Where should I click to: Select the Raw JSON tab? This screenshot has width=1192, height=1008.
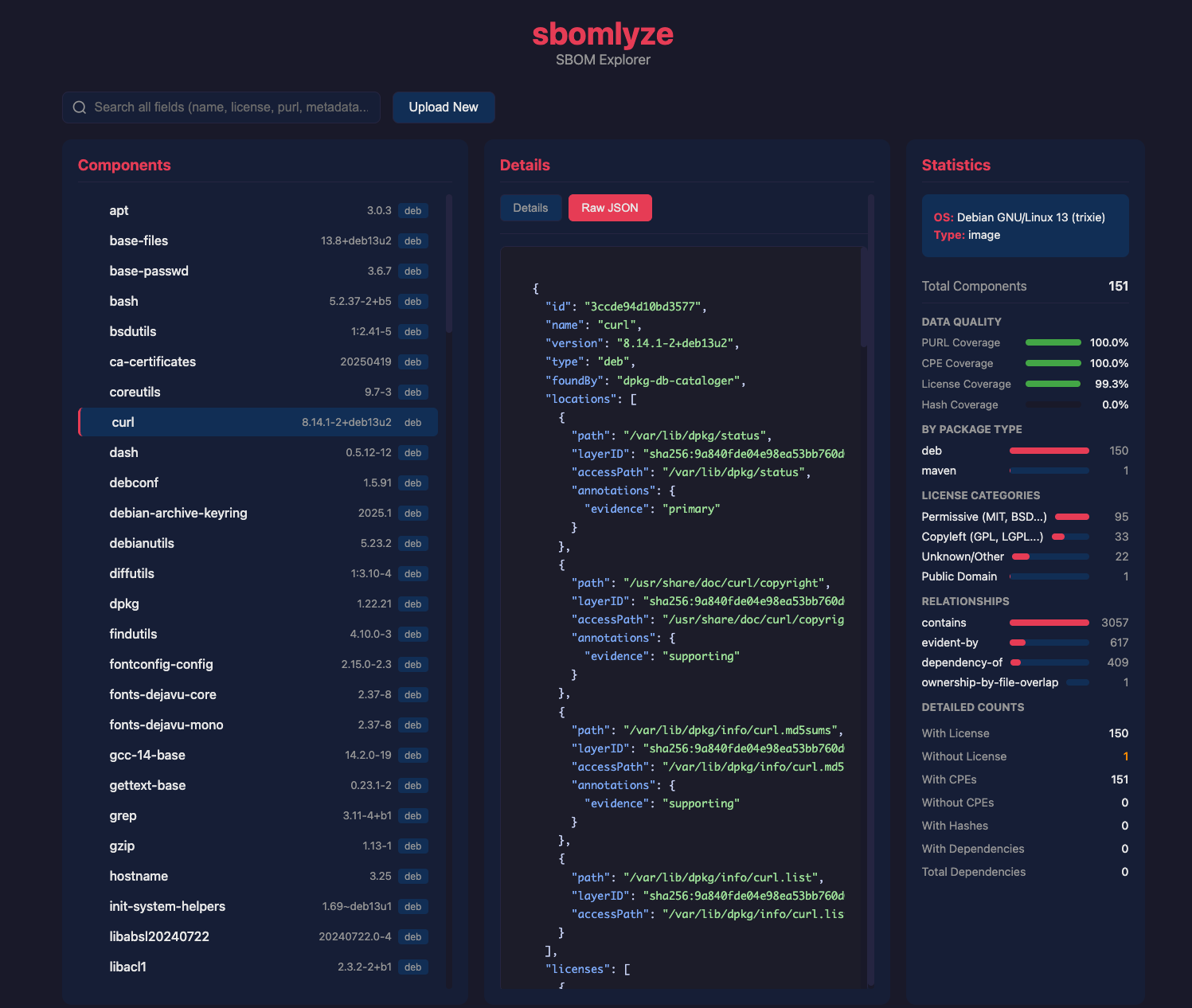[610, 208]
